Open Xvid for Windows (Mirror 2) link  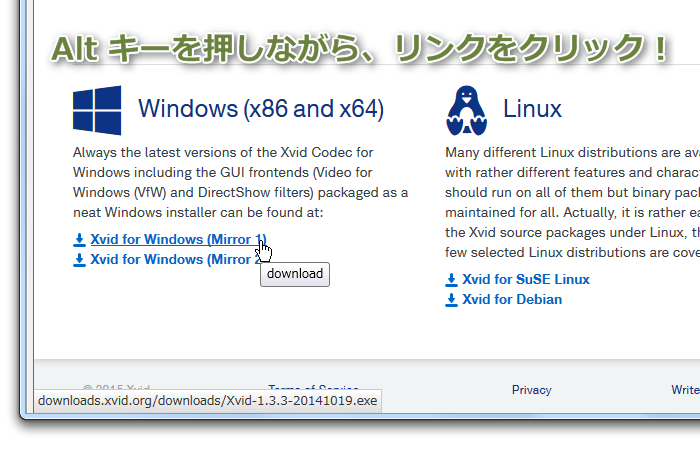(176, 259)
